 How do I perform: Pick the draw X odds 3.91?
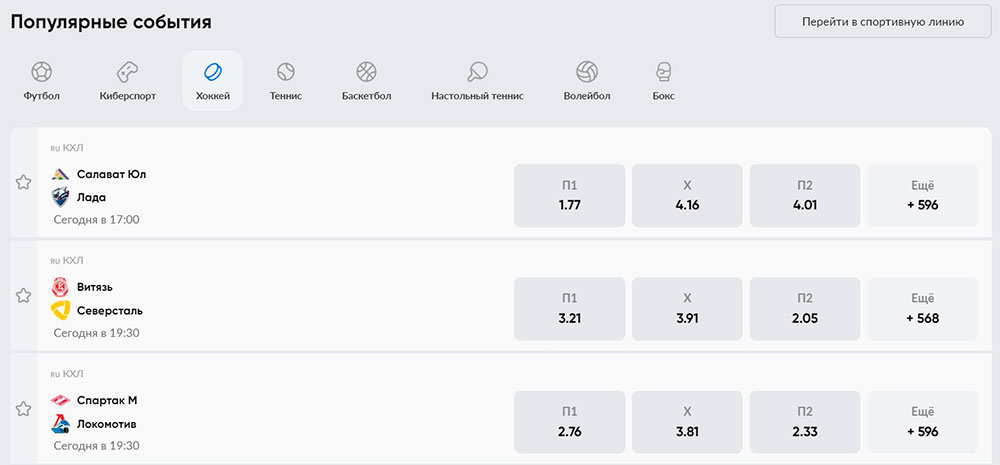coord(687,309)
